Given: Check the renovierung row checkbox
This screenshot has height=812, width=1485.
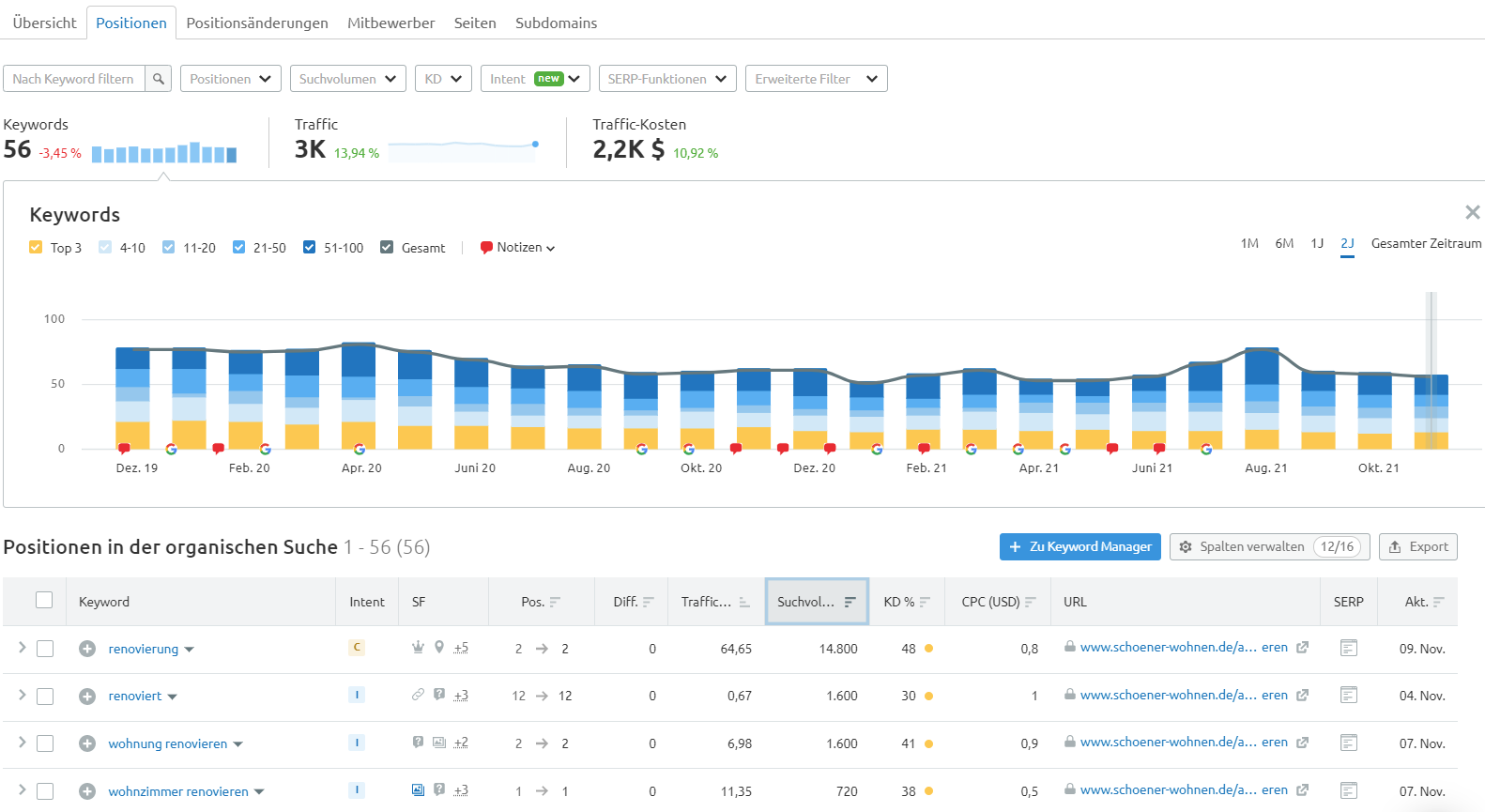Looking at the screenshot, I should (45, 649).
